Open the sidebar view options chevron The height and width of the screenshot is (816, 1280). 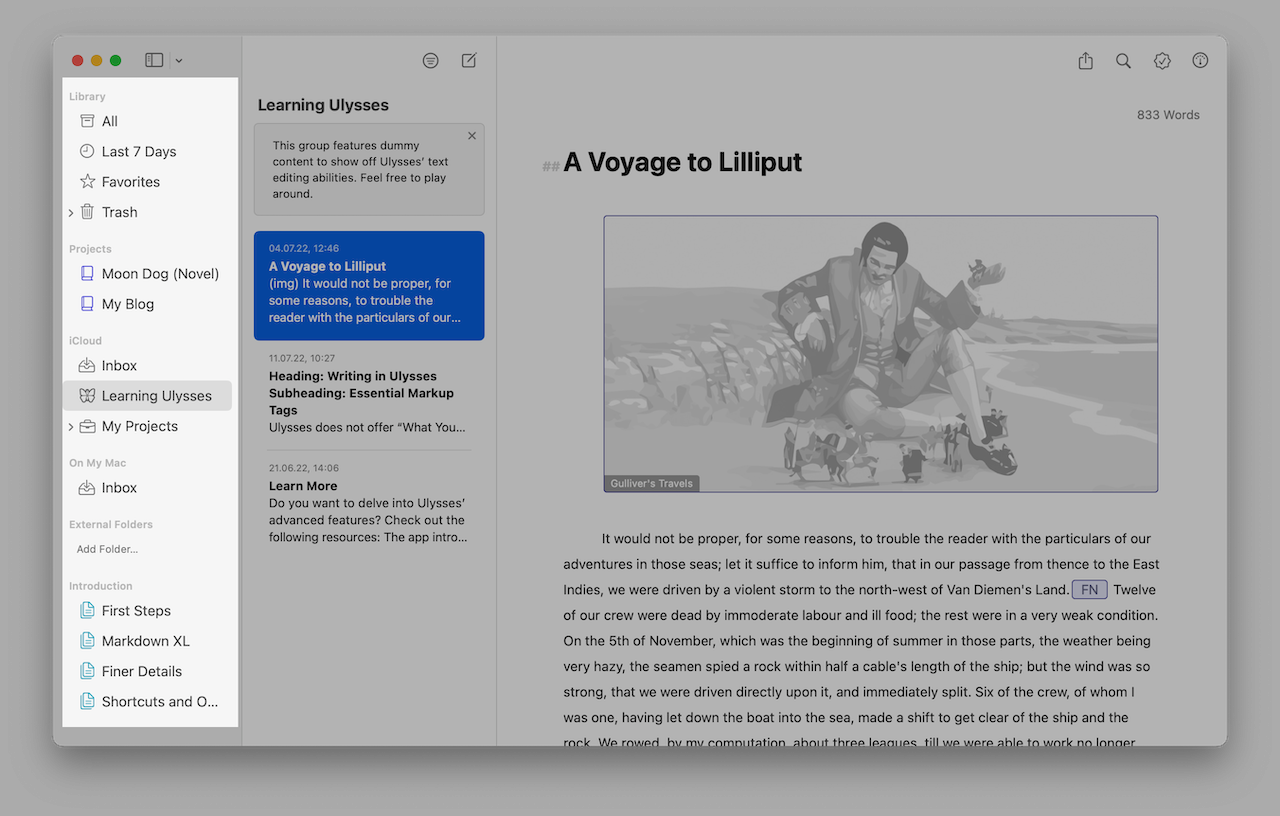click(179, 61)
